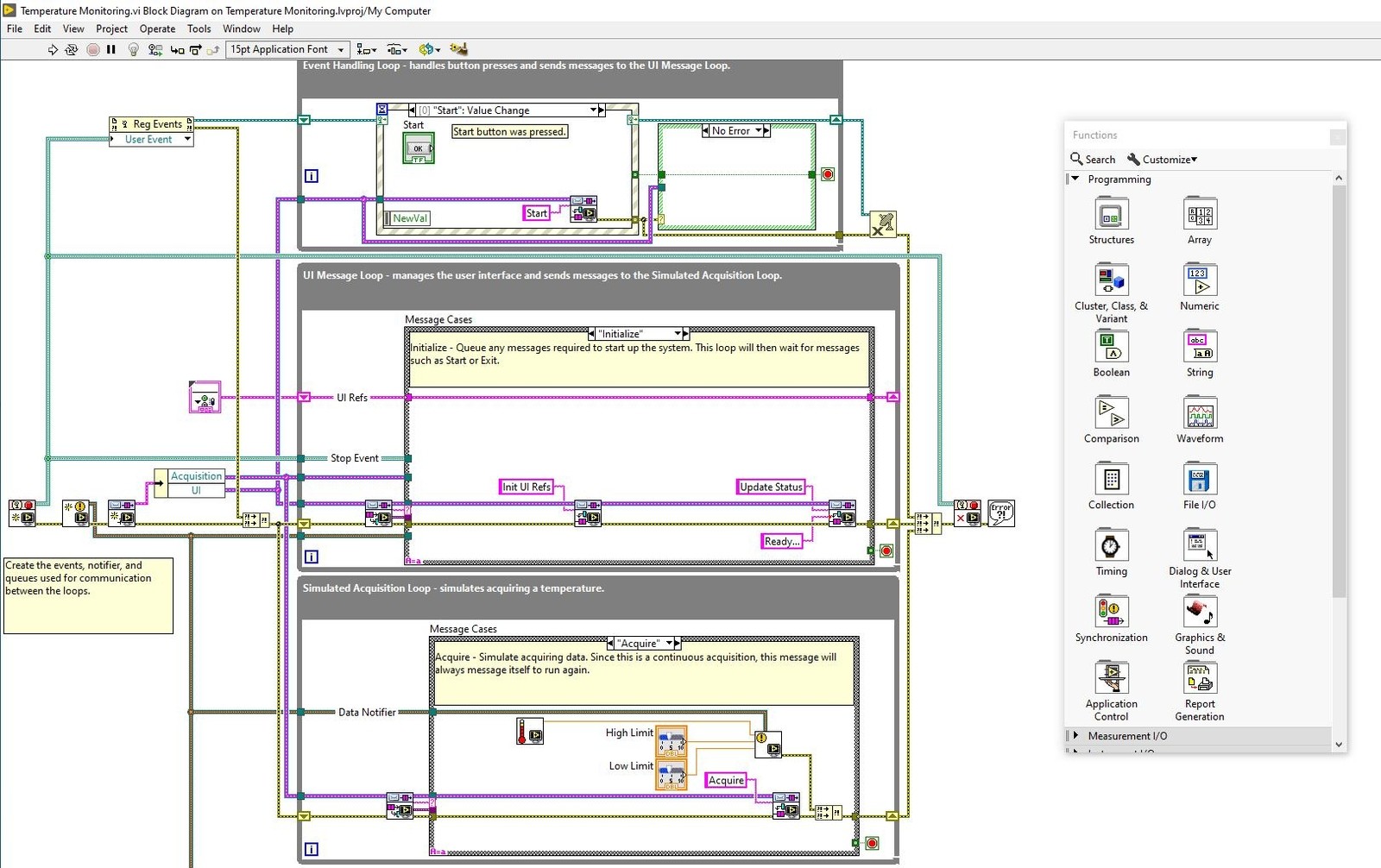Collapse the Programming category

1075,179
